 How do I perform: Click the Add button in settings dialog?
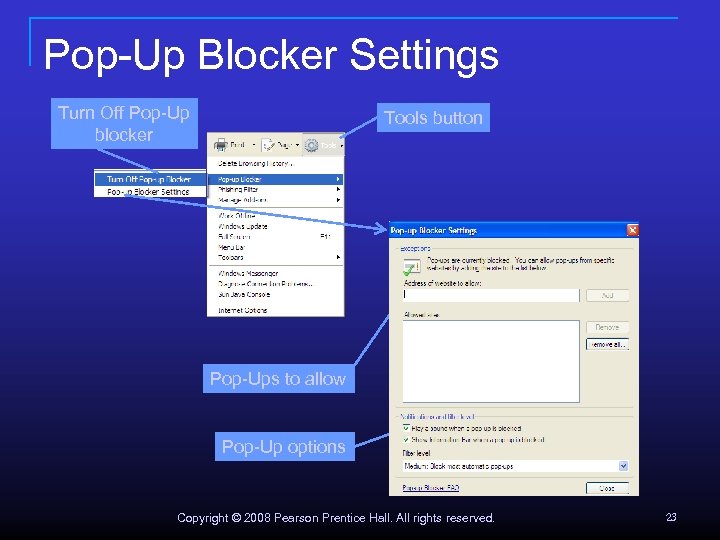click(607, 295)
